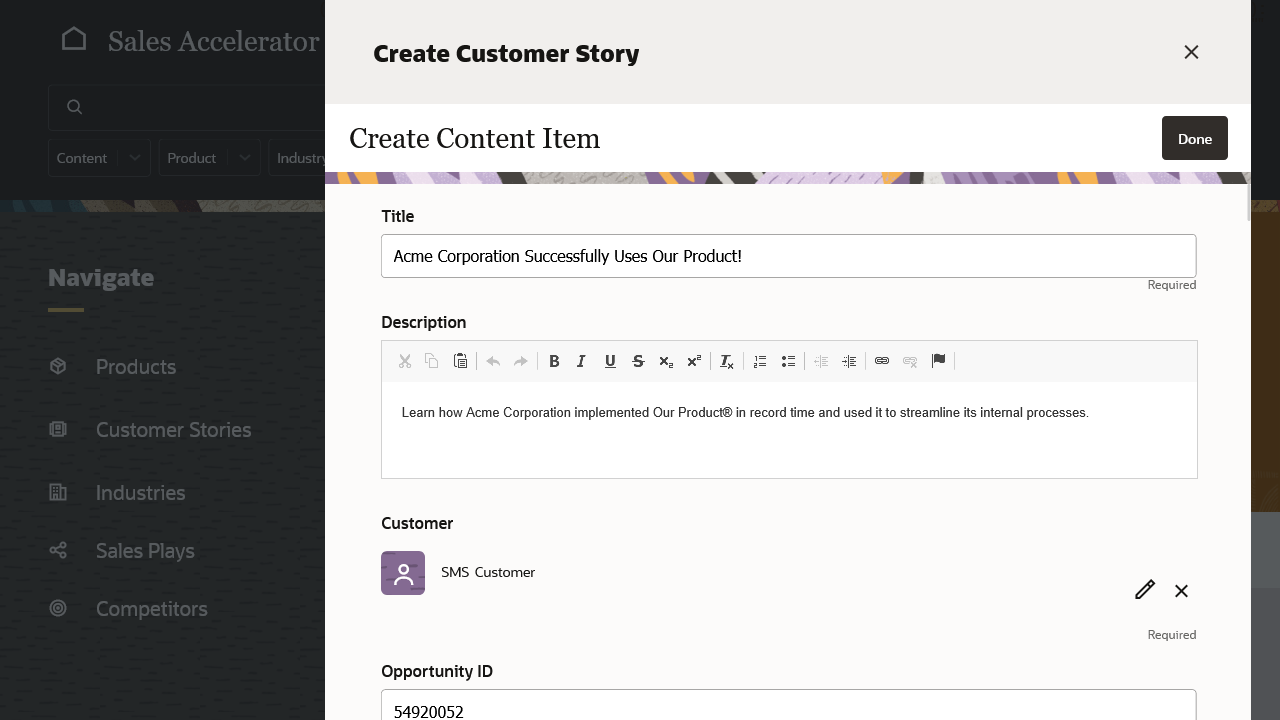Expand the Product filter dropdown
The width and height of the screenshot is (1280, 720).
tap(209, 157)
